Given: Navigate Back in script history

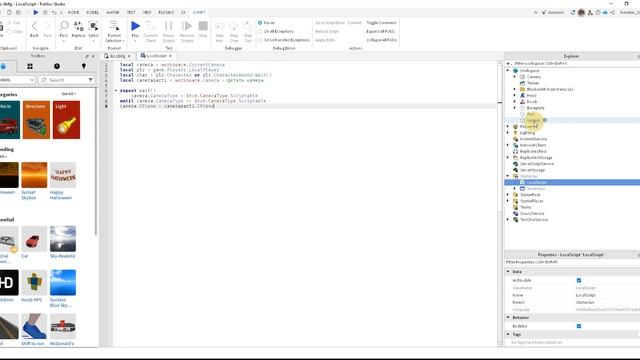Looking at the screenshot, I should pyautogui.click(x=34, y=27).
